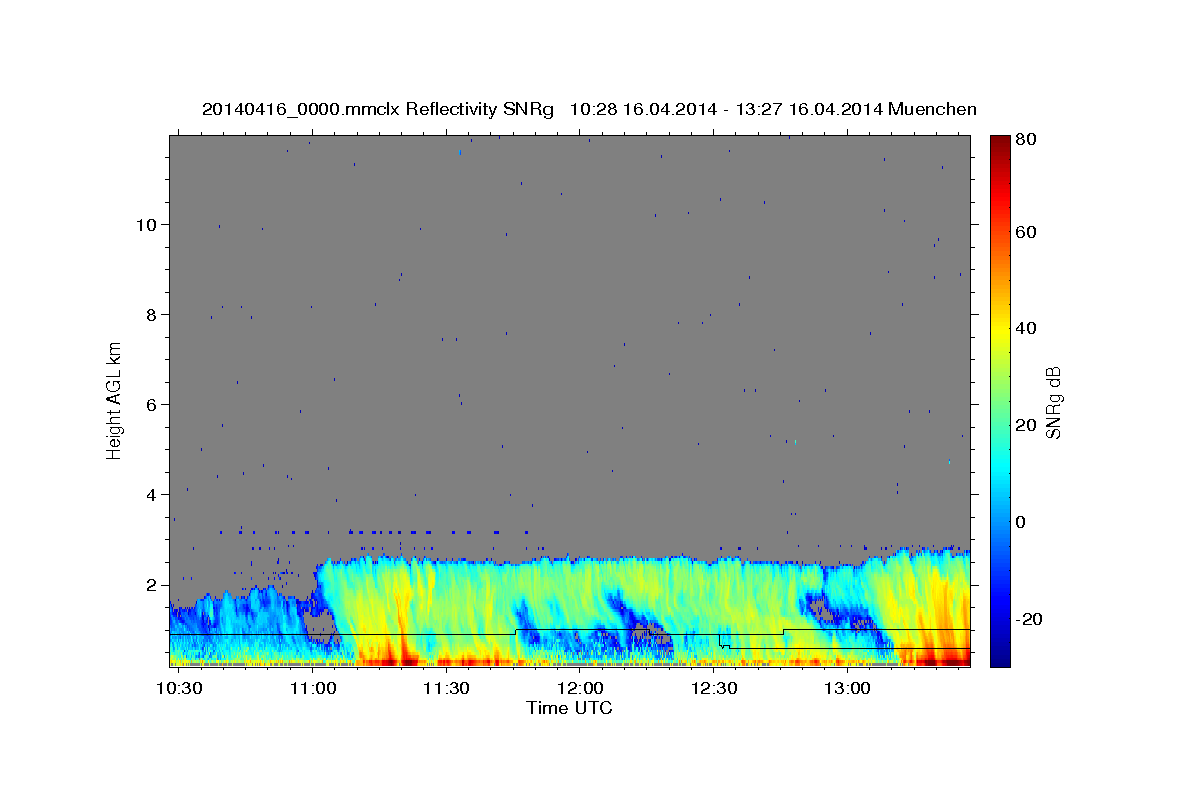Screen dimensions: 1200x800
Task: Click the 2 km height tick label
Action: 150,584
